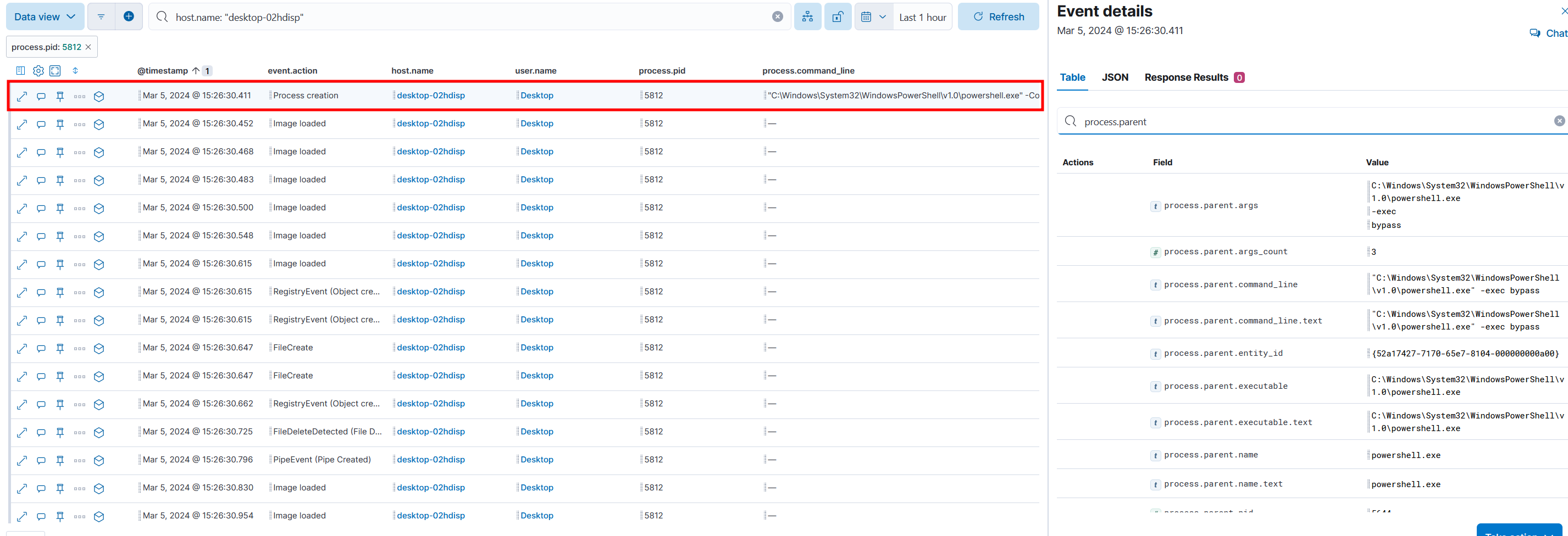Analyze the PipeEvent (Pipe Created) event
The height and width of the screenshot is (536, 1568).
99,460
